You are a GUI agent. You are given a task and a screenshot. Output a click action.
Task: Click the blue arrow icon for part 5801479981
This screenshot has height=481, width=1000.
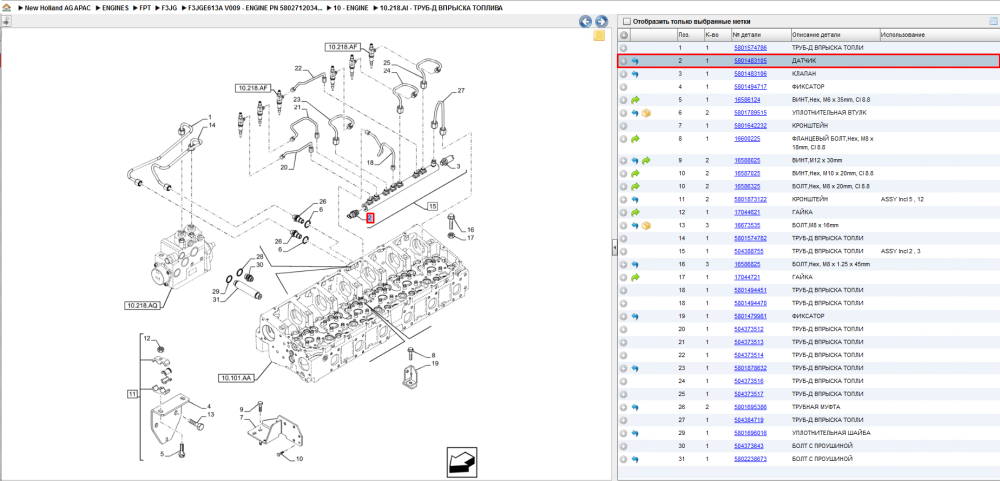coord(635,316)
